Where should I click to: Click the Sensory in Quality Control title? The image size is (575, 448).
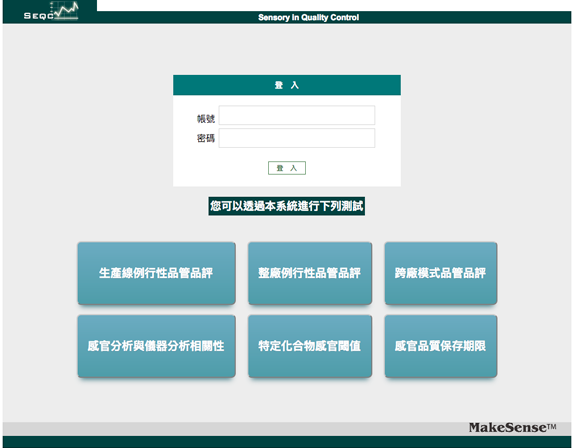click(308, 17)
